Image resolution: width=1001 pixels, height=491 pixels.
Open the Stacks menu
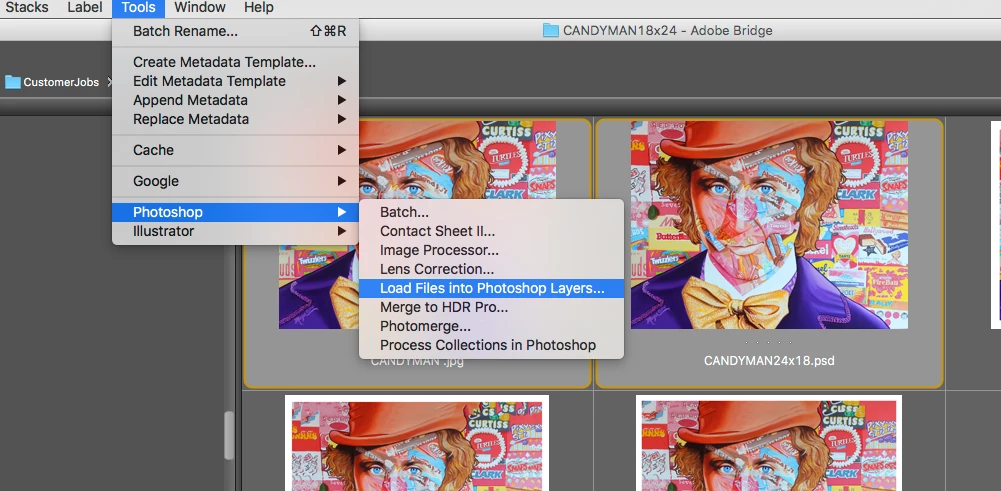point(27,8)
